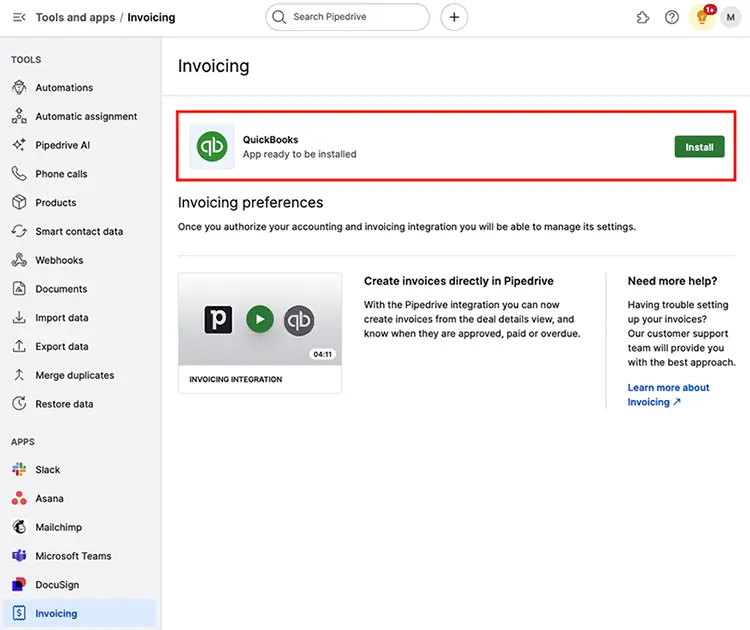Screen dimensions: 750x630
Task: Follow the Learn more about Invoicing link
Action: click(668, 394)
